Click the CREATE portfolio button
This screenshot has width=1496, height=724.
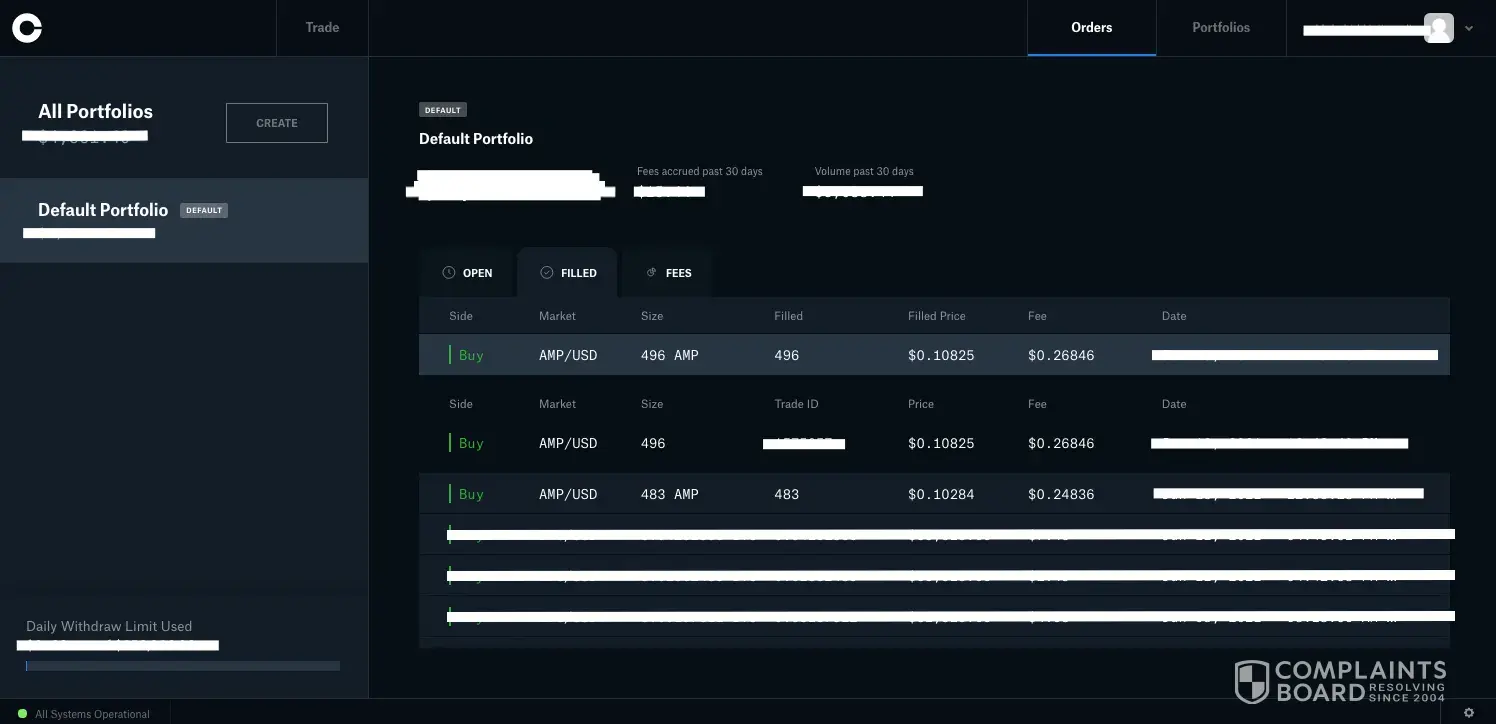pos(277,123)
